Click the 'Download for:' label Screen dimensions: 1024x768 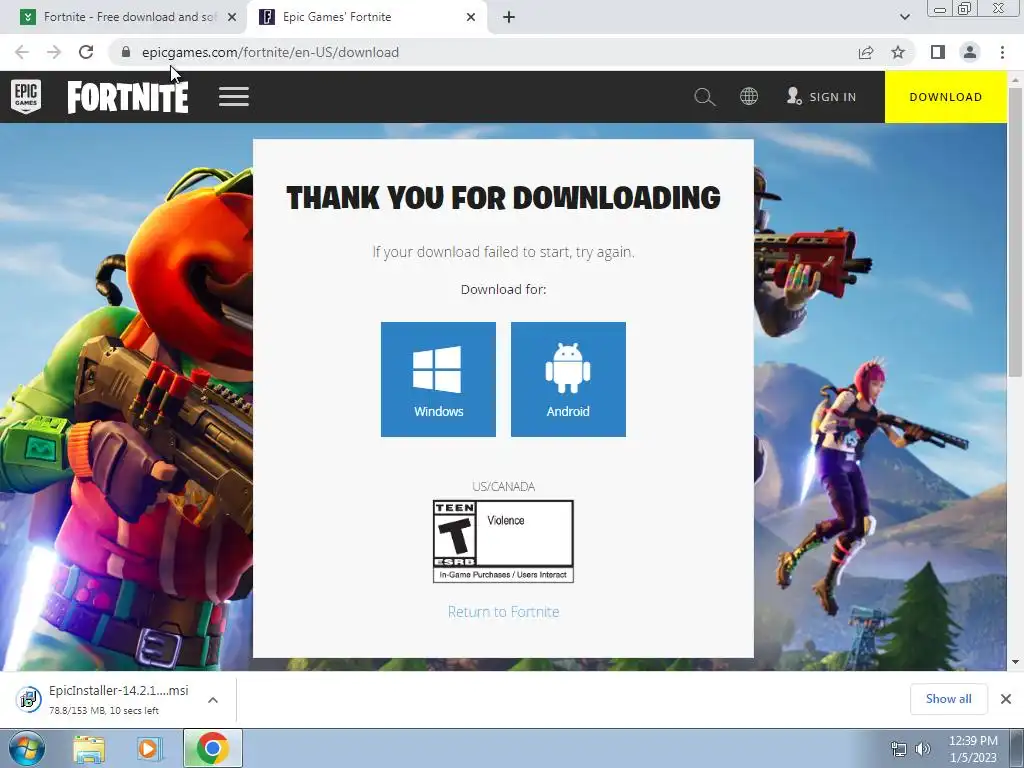point(504,289)
